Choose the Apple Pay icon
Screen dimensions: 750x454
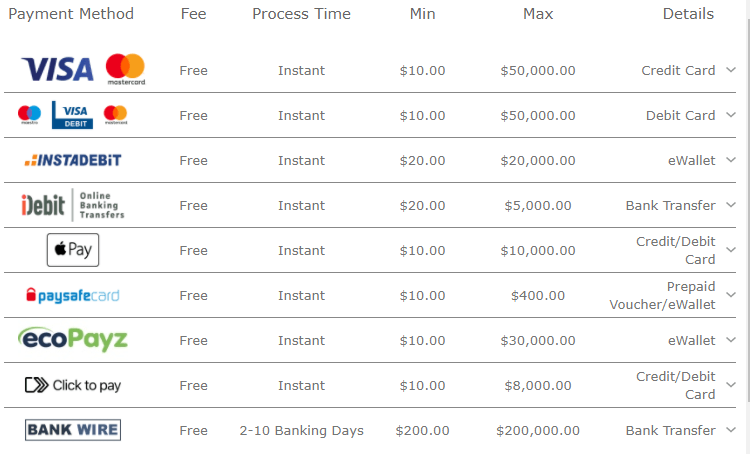(73, 250)
